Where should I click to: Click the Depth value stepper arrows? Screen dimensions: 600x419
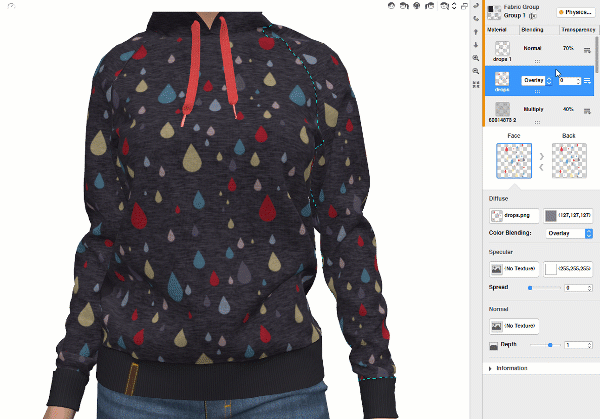click(590, 345)
